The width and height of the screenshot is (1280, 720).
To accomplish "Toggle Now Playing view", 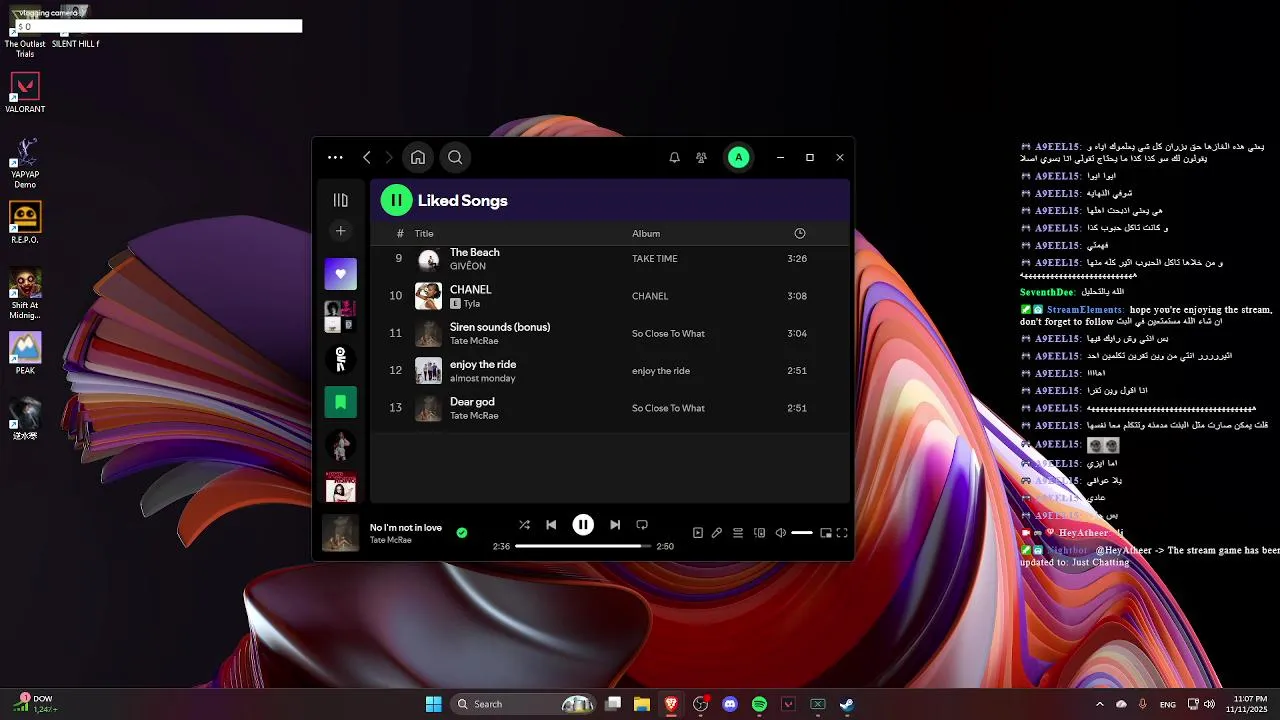I will coord(698,533).
